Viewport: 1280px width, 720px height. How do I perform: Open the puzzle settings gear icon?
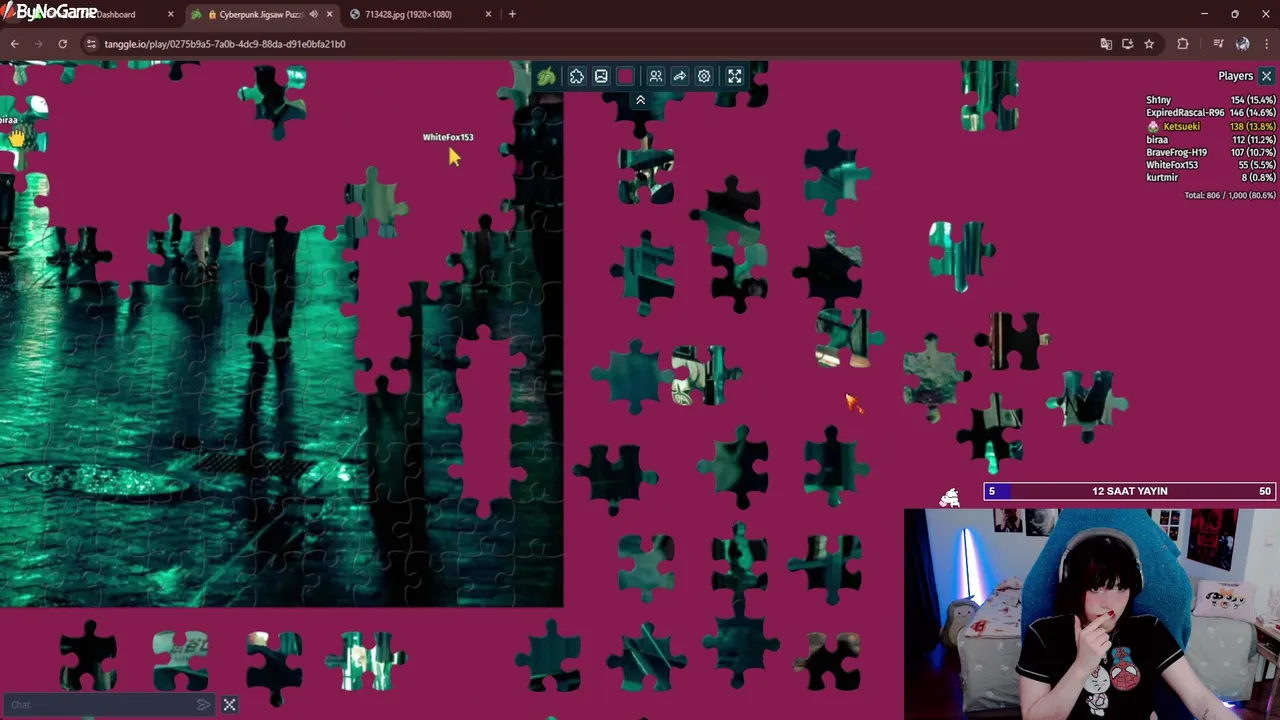pos(704,76)
